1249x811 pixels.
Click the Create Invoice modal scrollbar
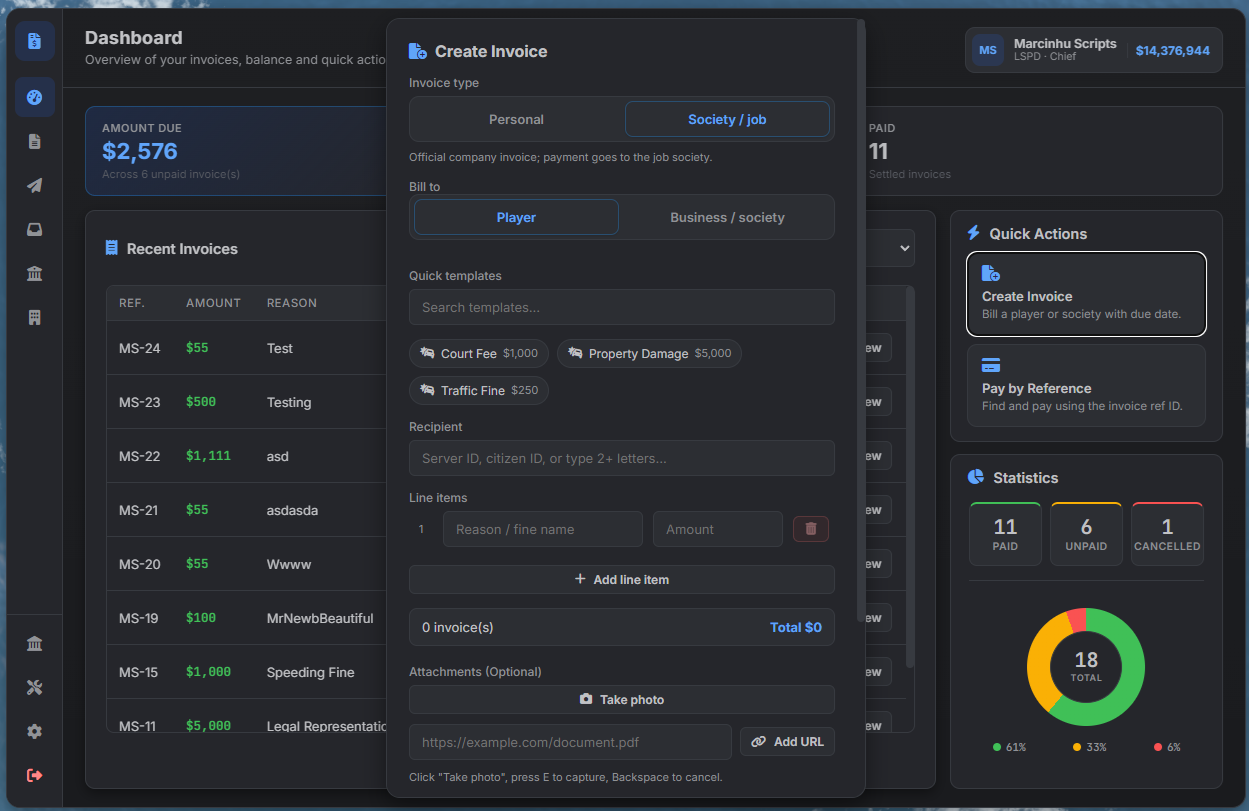click(861, 320)
